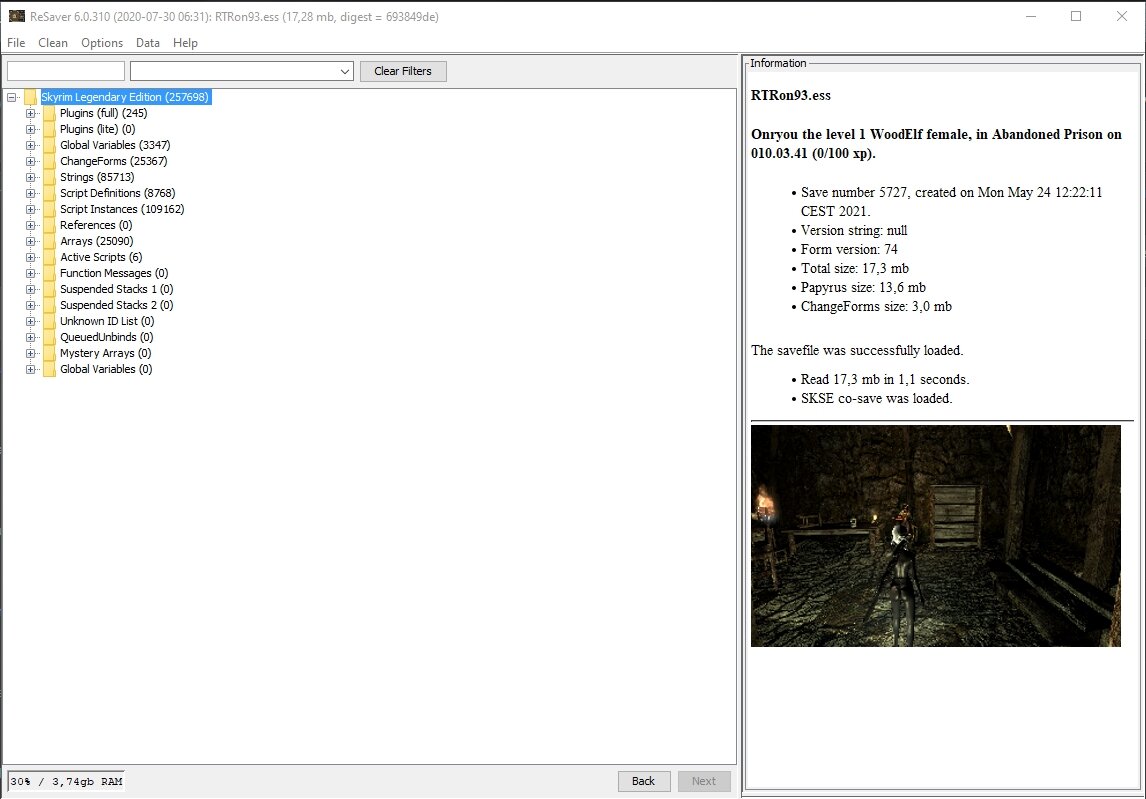Select the Arrays (25090) row

96,241
